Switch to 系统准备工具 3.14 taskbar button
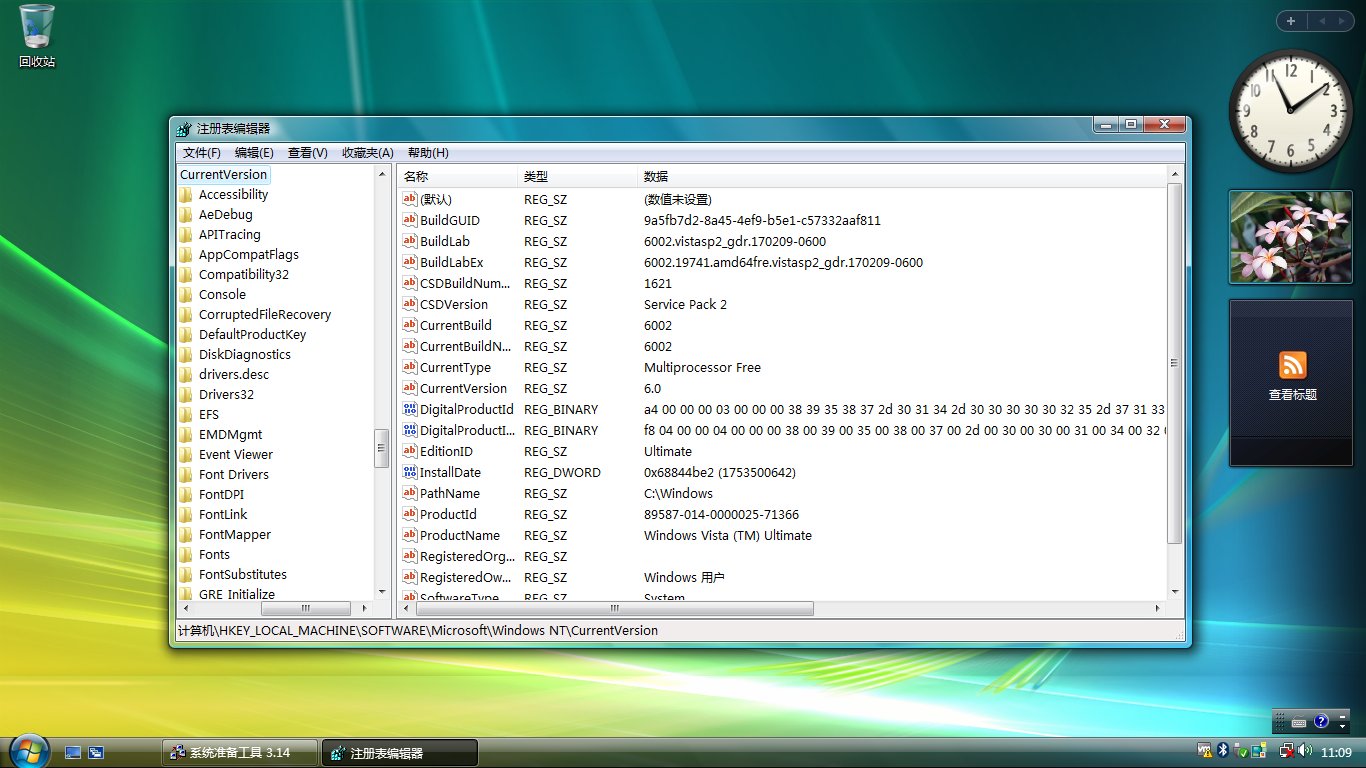Screen dimensions: 1366x768 240,753
